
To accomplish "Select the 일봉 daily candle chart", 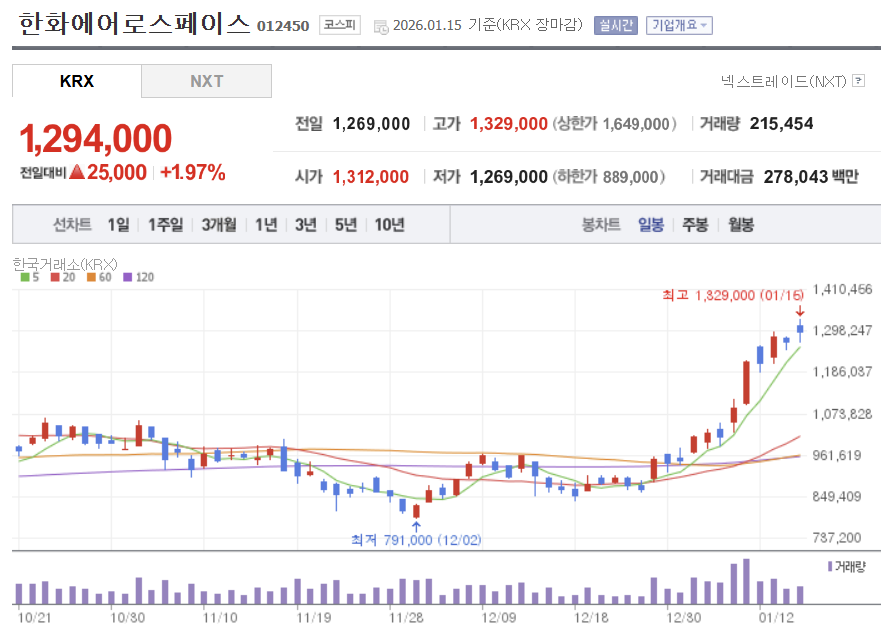I will 651,225.
